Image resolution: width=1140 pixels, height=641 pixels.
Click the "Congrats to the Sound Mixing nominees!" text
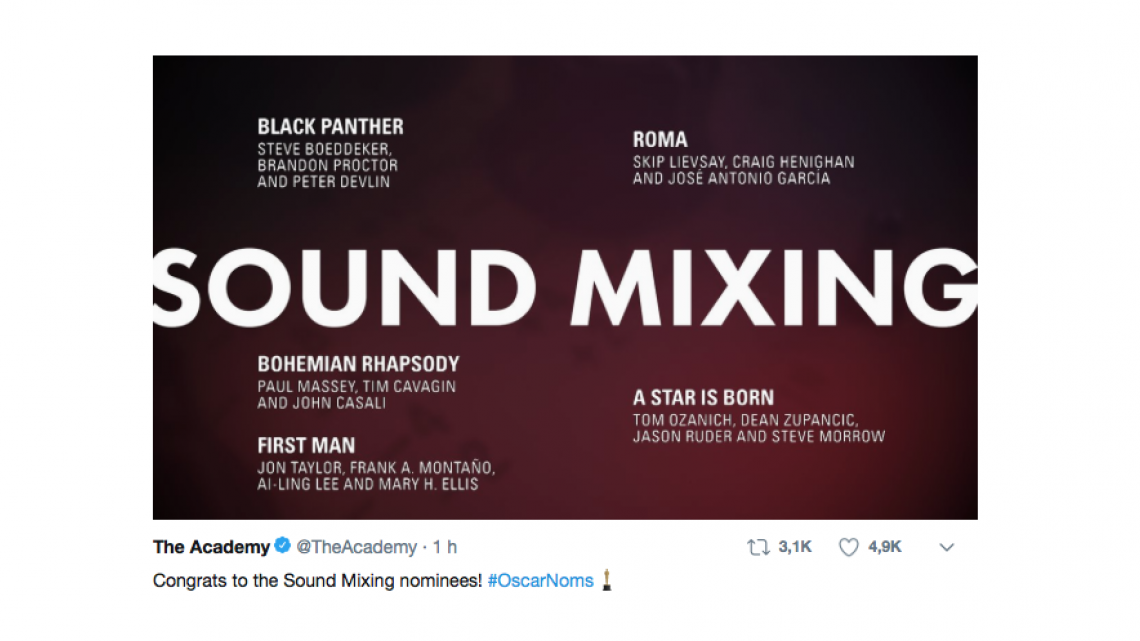pyautogui.click(x=317, y=580)
